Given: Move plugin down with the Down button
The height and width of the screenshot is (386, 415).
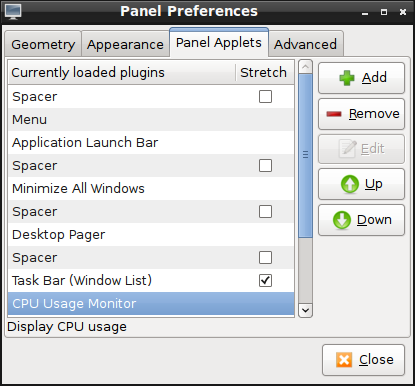Looking at the screenshot, I should (x=361, y=220).
